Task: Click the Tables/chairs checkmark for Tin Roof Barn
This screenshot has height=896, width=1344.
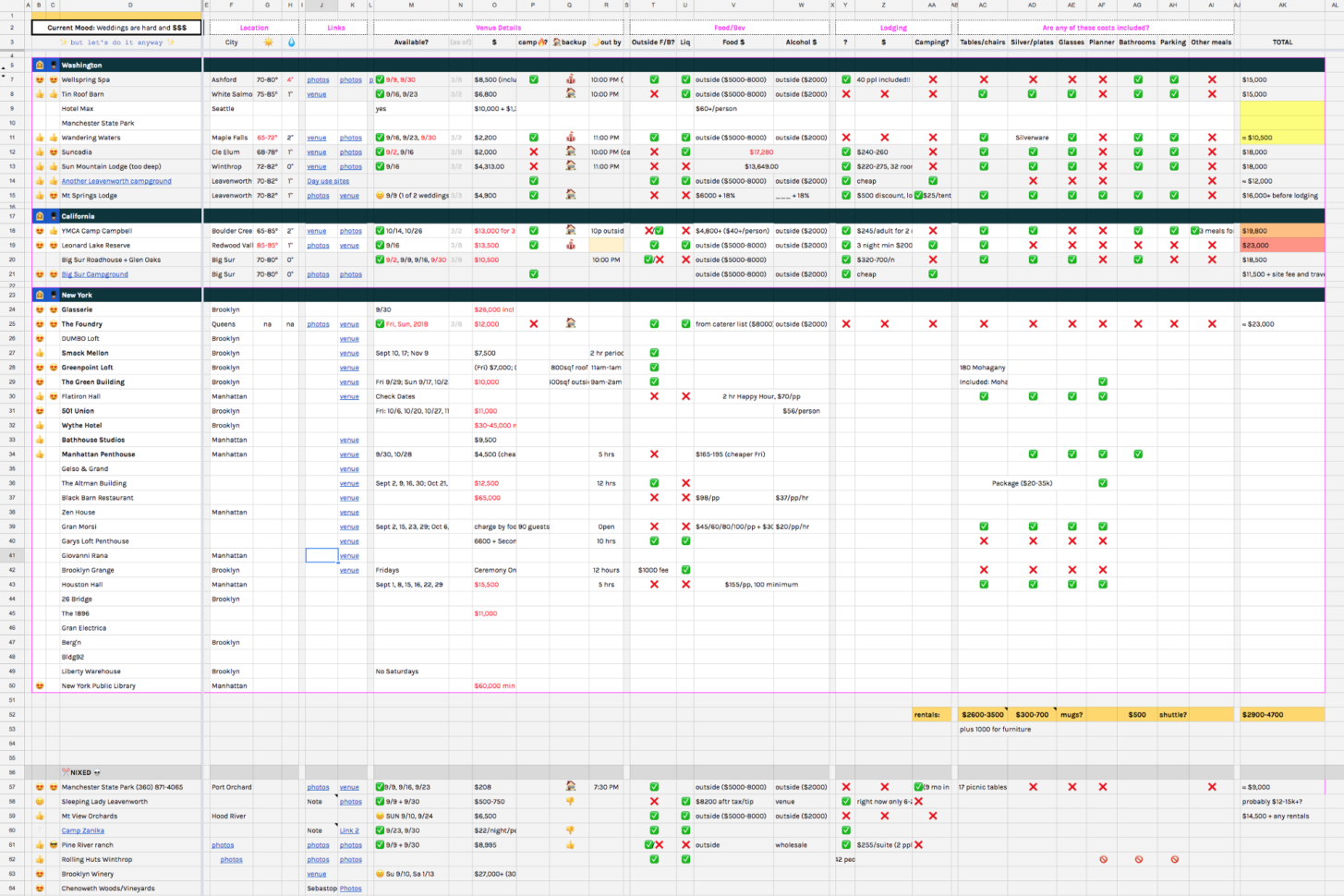Action: 983,94
